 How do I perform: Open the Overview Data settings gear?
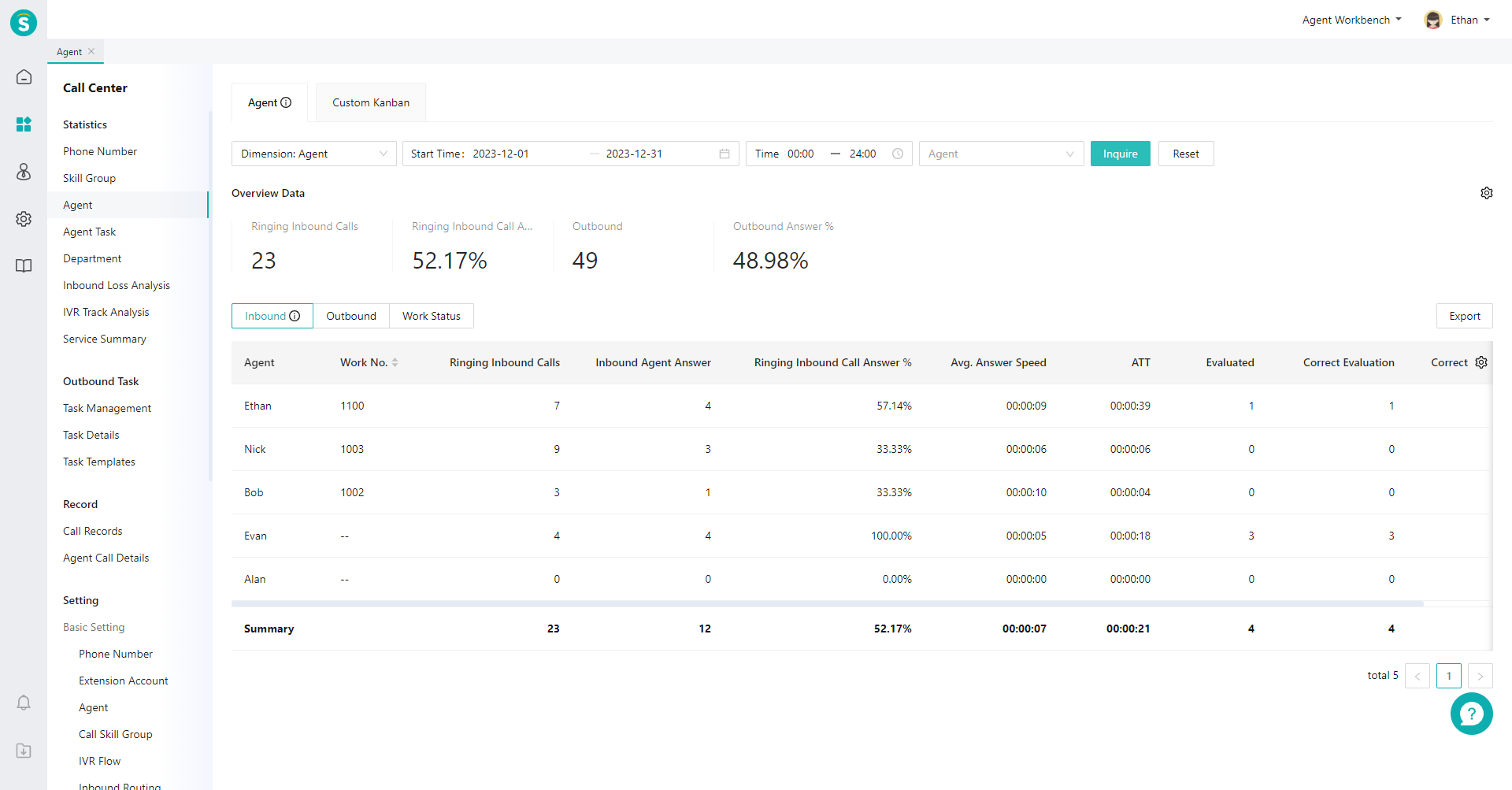coord(1487,193)
